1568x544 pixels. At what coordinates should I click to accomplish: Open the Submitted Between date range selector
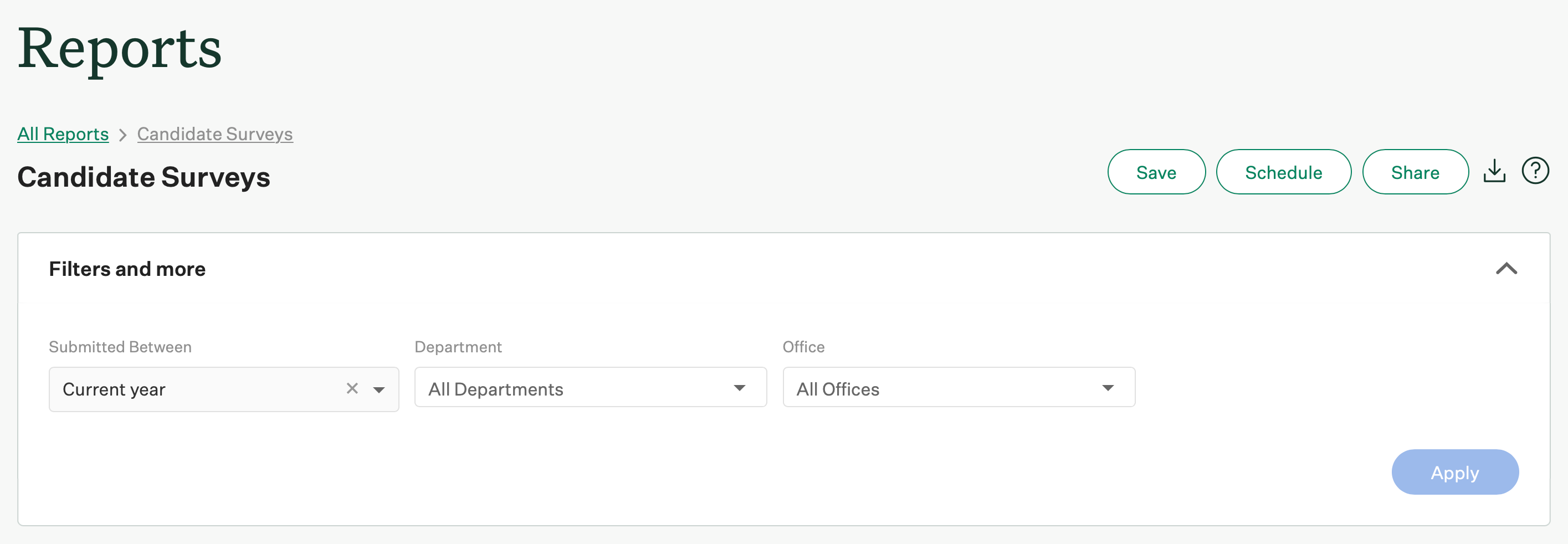[x=183, y=389]
